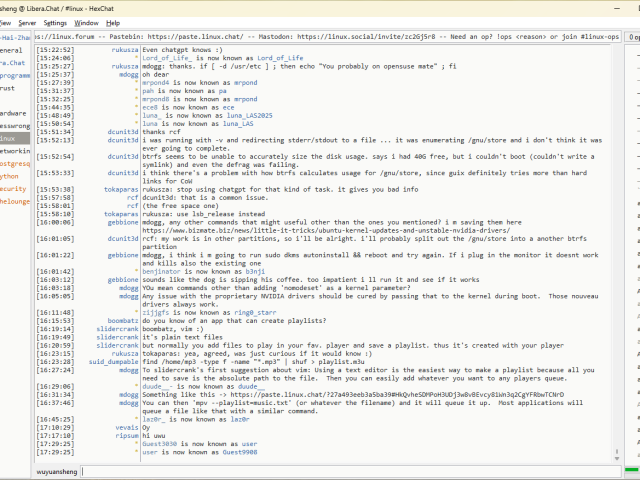
Task: Open the Settings menu
Action: [x=56, y=22]
